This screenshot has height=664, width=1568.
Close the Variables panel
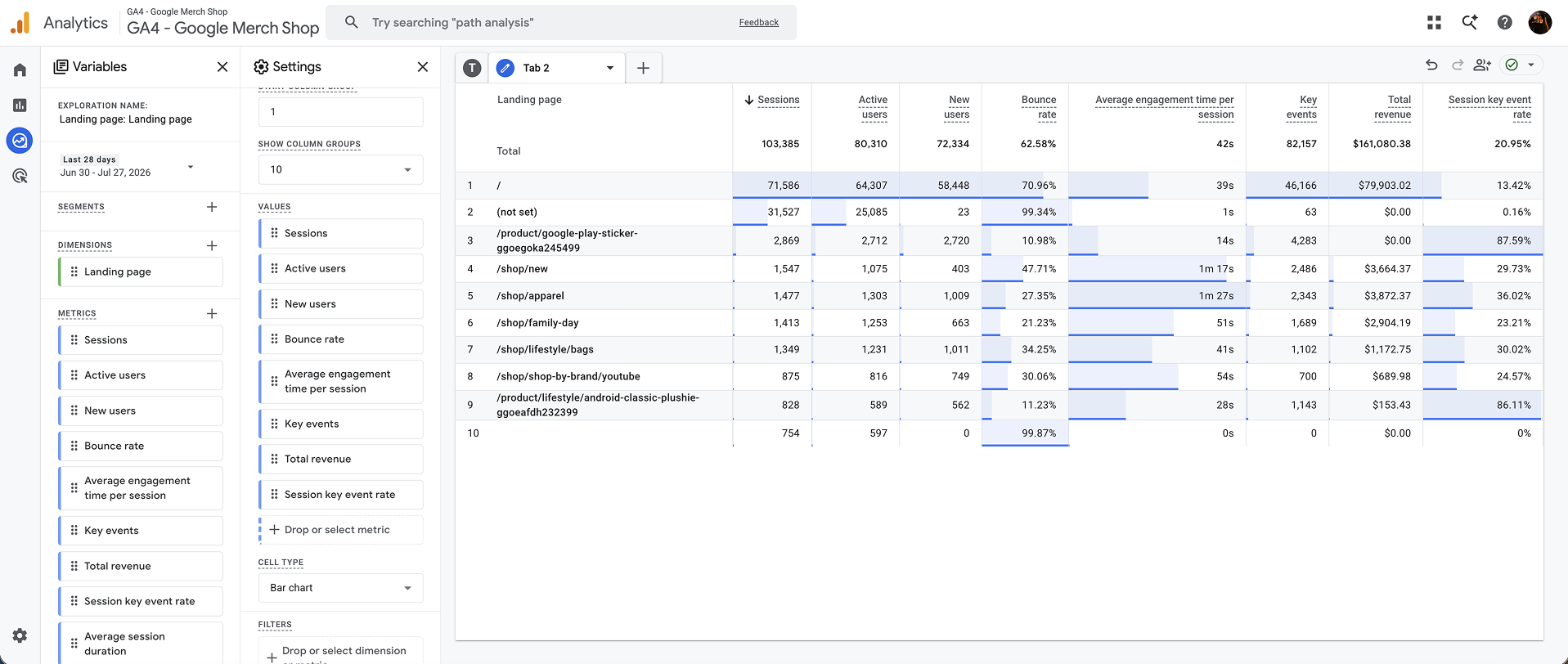222,67
